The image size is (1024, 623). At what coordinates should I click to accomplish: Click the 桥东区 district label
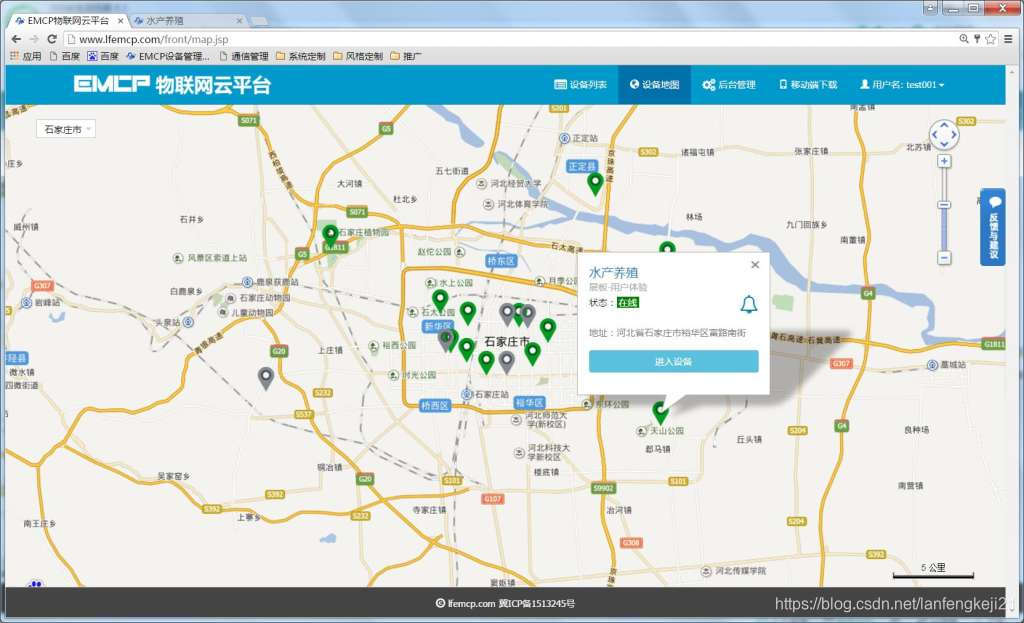pos(502,261)
